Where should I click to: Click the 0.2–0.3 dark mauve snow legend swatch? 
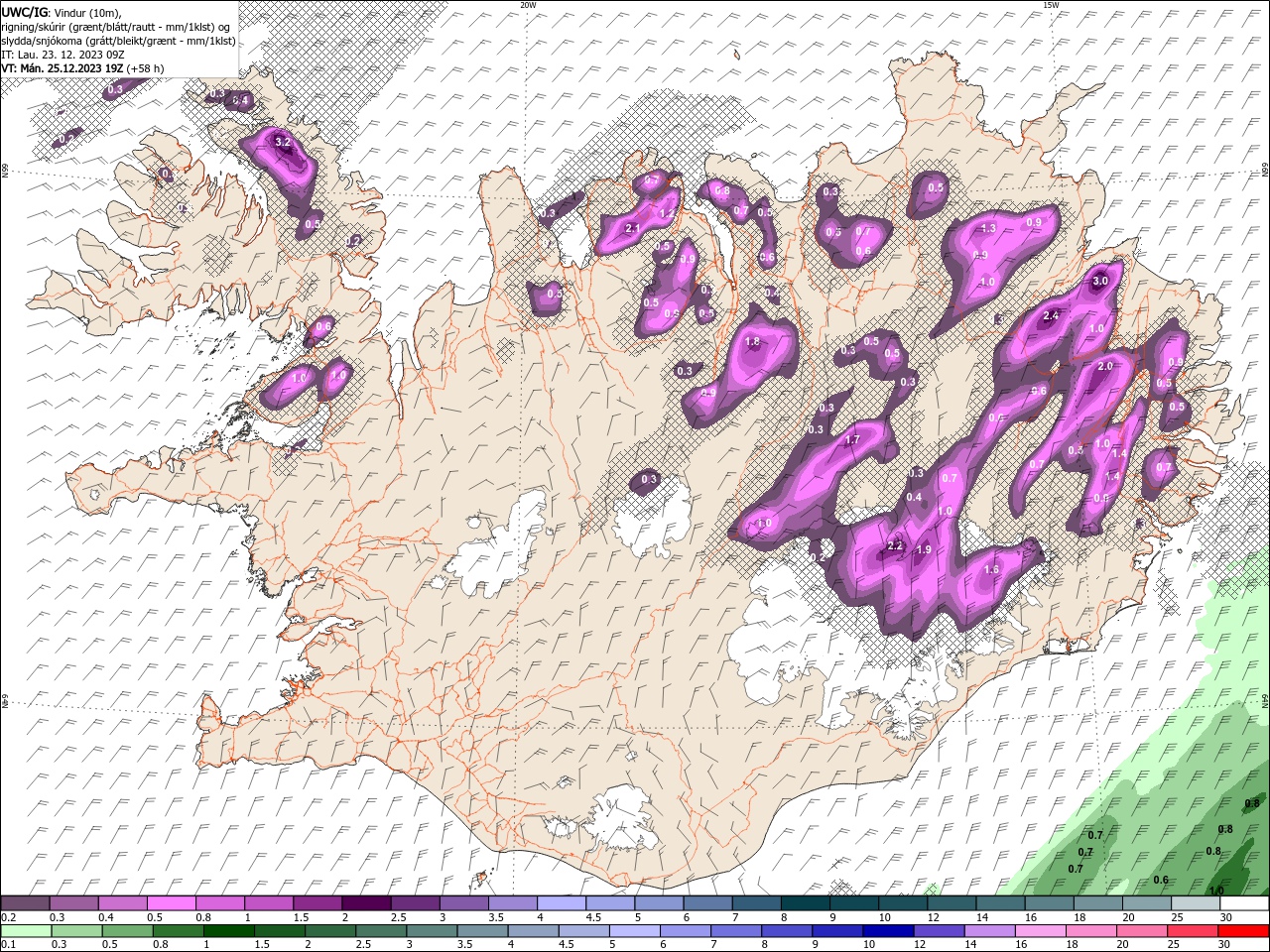pos(26,903)
